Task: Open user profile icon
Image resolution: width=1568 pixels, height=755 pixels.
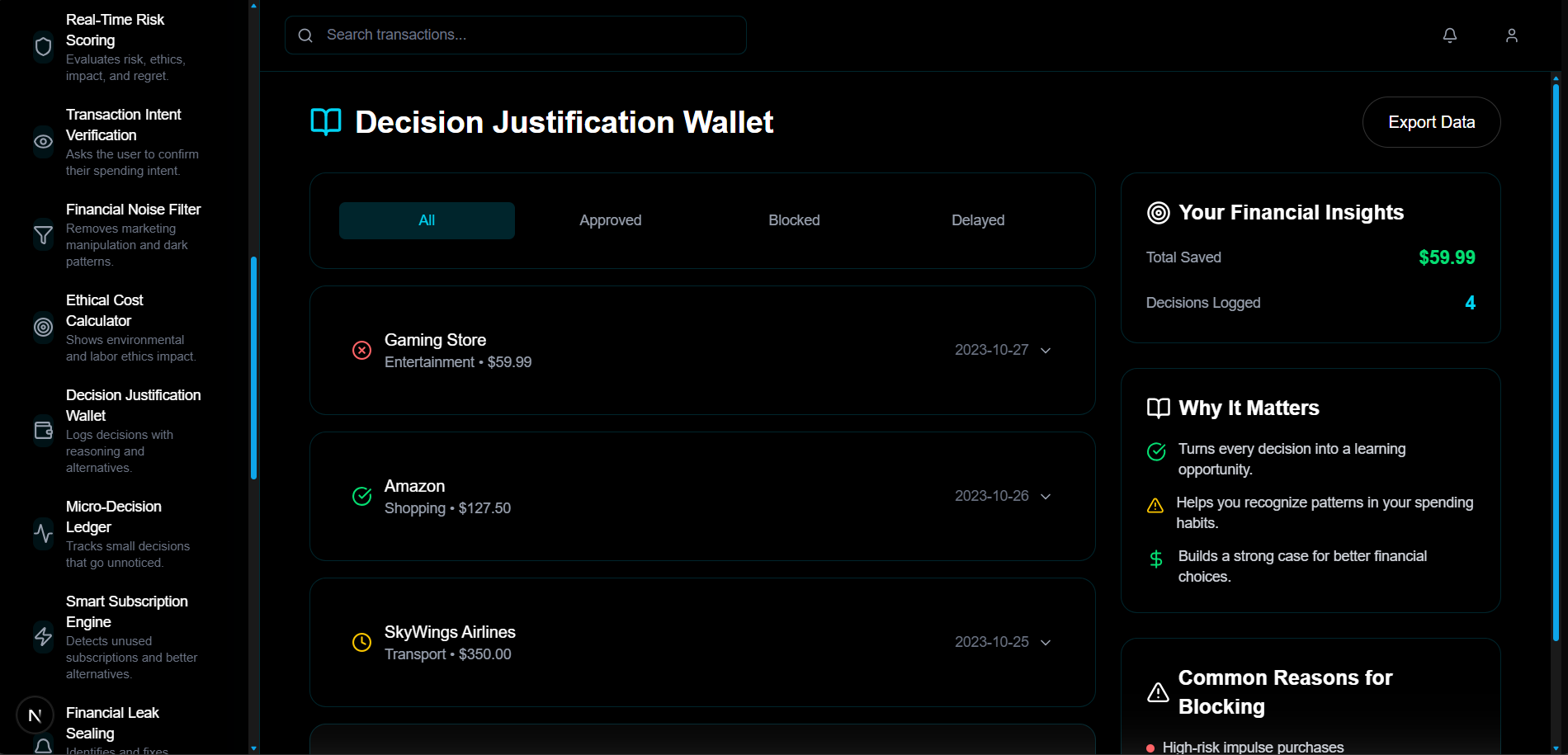Action: (x=1512, y=35)
